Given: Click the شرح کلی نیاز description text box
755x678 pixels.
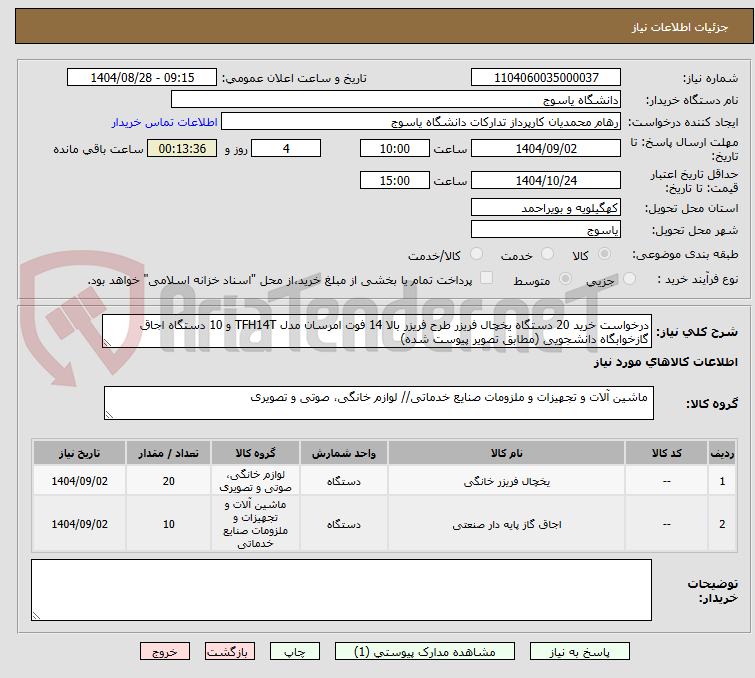Looking at the screenshot, I should click(377, 331).
